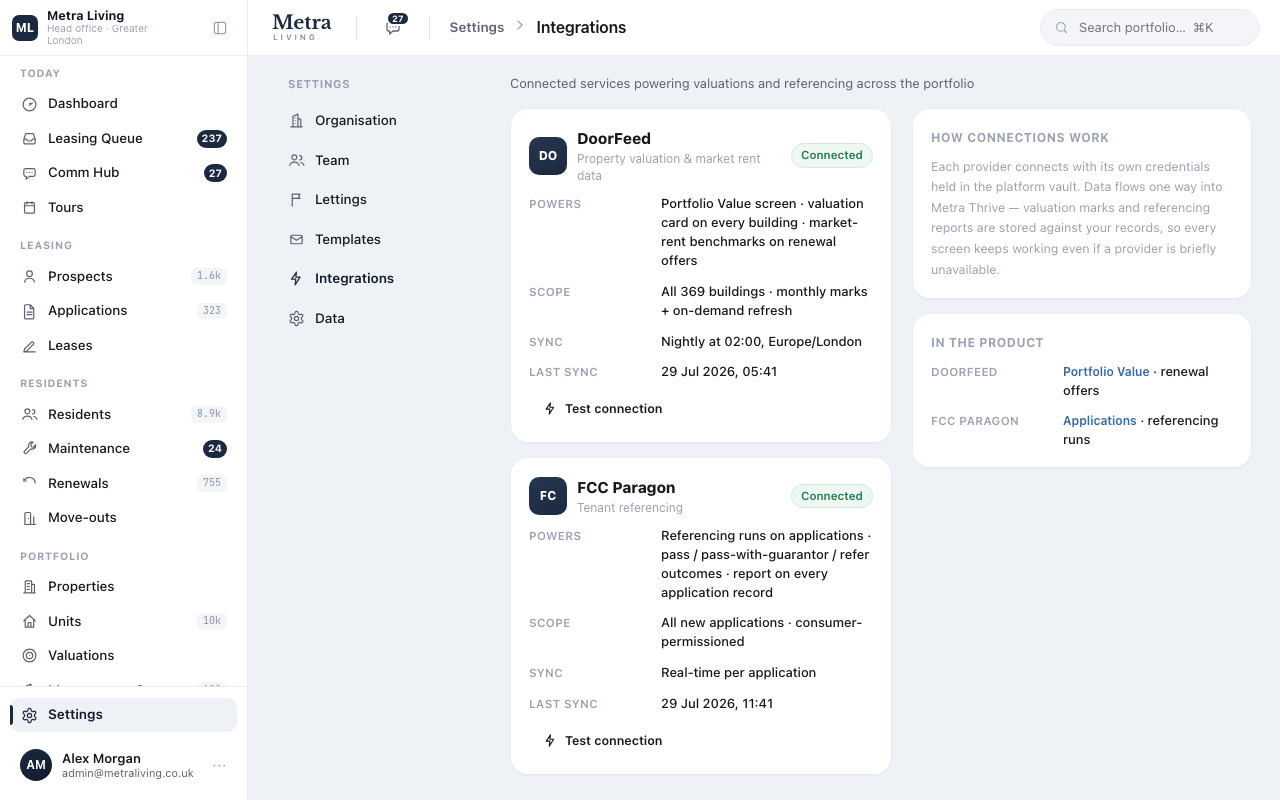1280x800 pixels.
Task: Click the Leasing Queue 237 badge
Action: pos(212,139)
